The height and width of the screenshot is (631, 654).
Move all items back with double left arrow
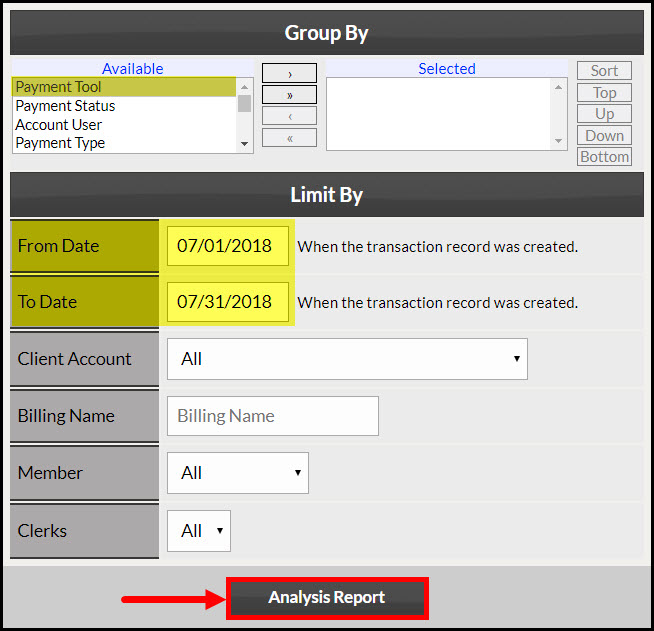(289, 138)
